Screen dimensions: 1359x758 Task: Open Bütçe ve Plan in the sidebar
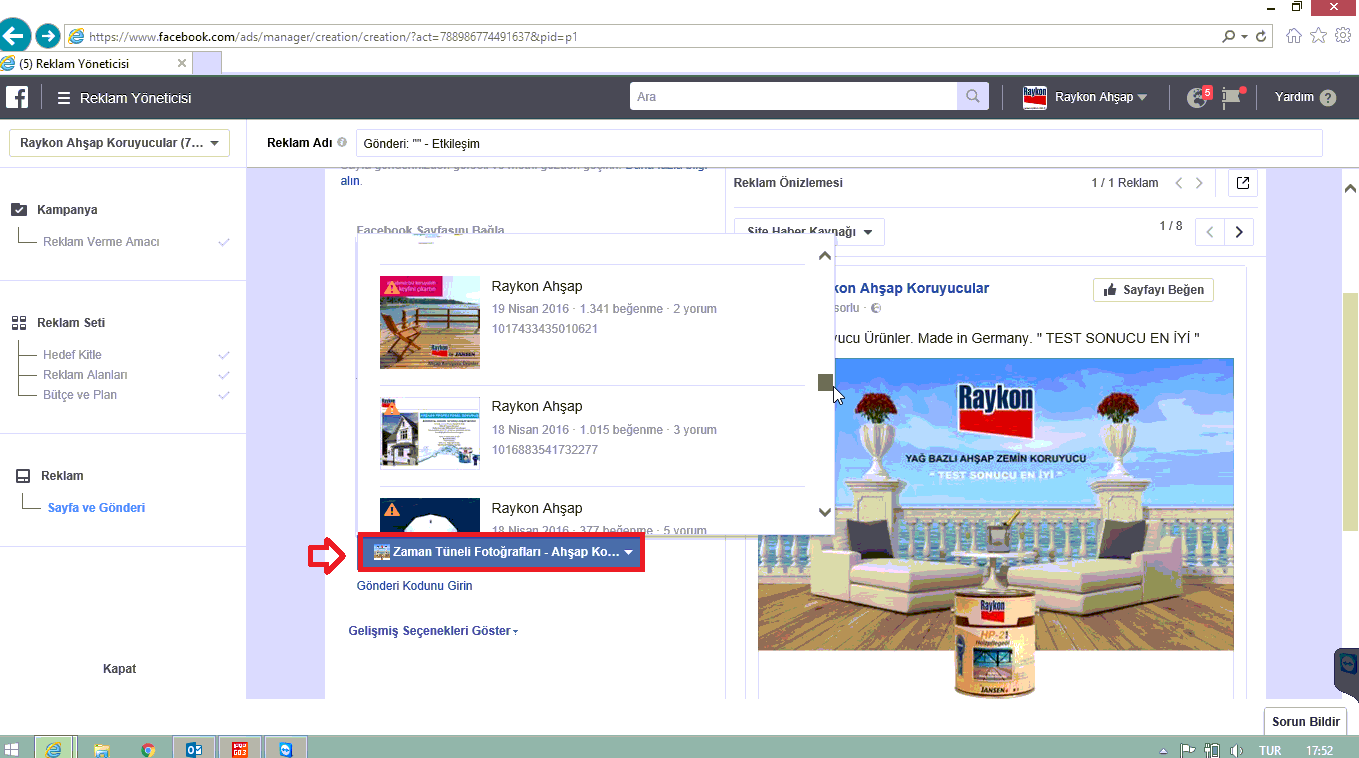[80, 395]
